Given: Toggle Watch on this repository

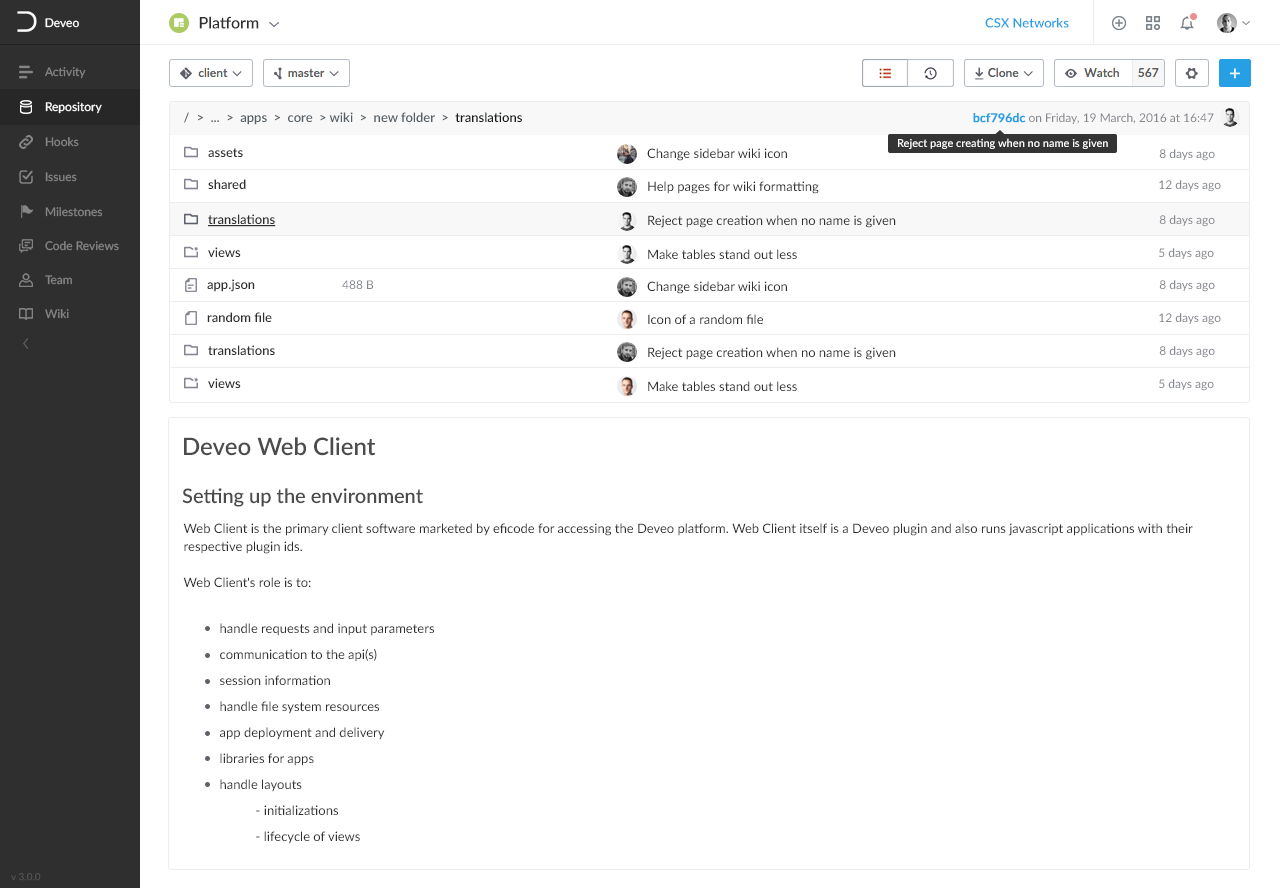Looking at the screenshot, I should pyautogui.click(x=1093, y=73).
